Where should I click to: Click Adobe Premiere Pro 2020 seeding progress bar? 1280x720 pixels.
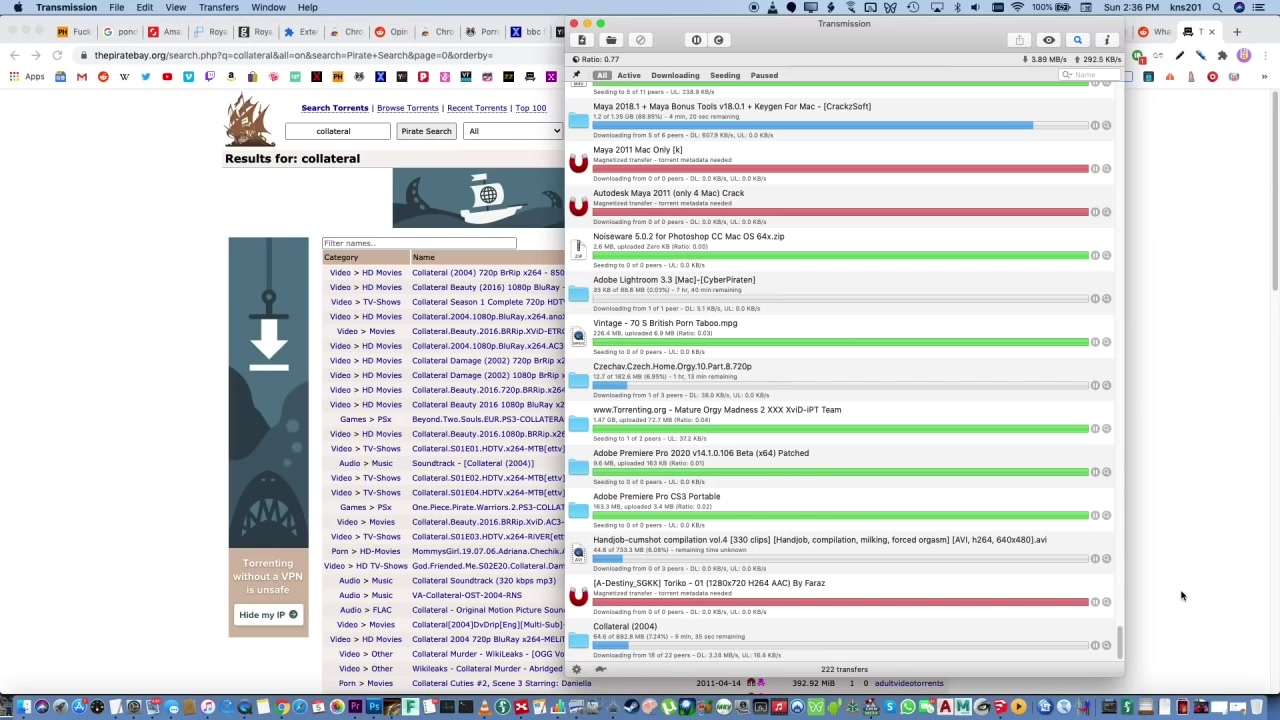tap(840, 472)
